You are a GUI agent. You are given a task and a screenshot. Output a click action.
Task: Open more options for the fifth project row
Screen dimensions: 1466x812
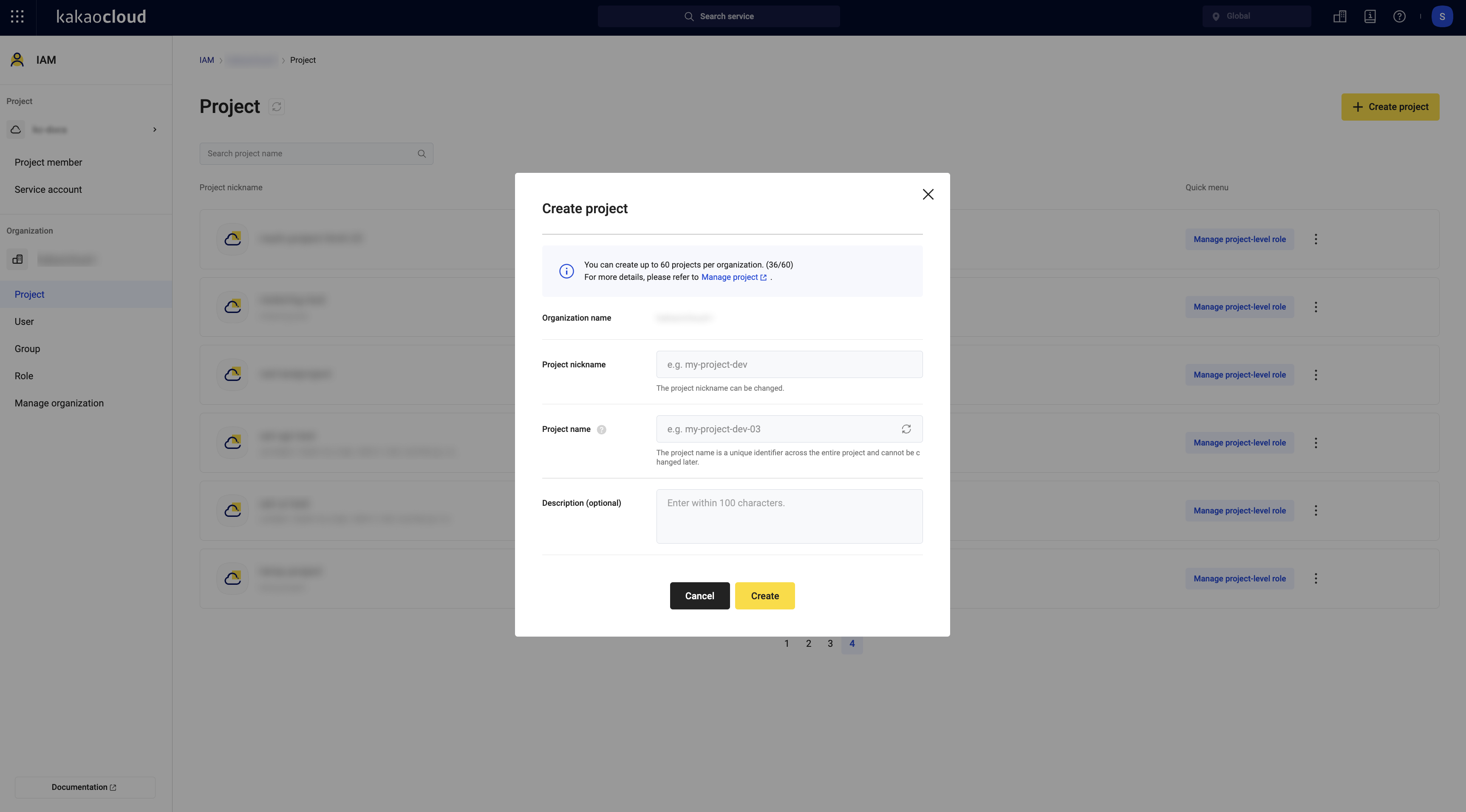tap(1316, 510)
